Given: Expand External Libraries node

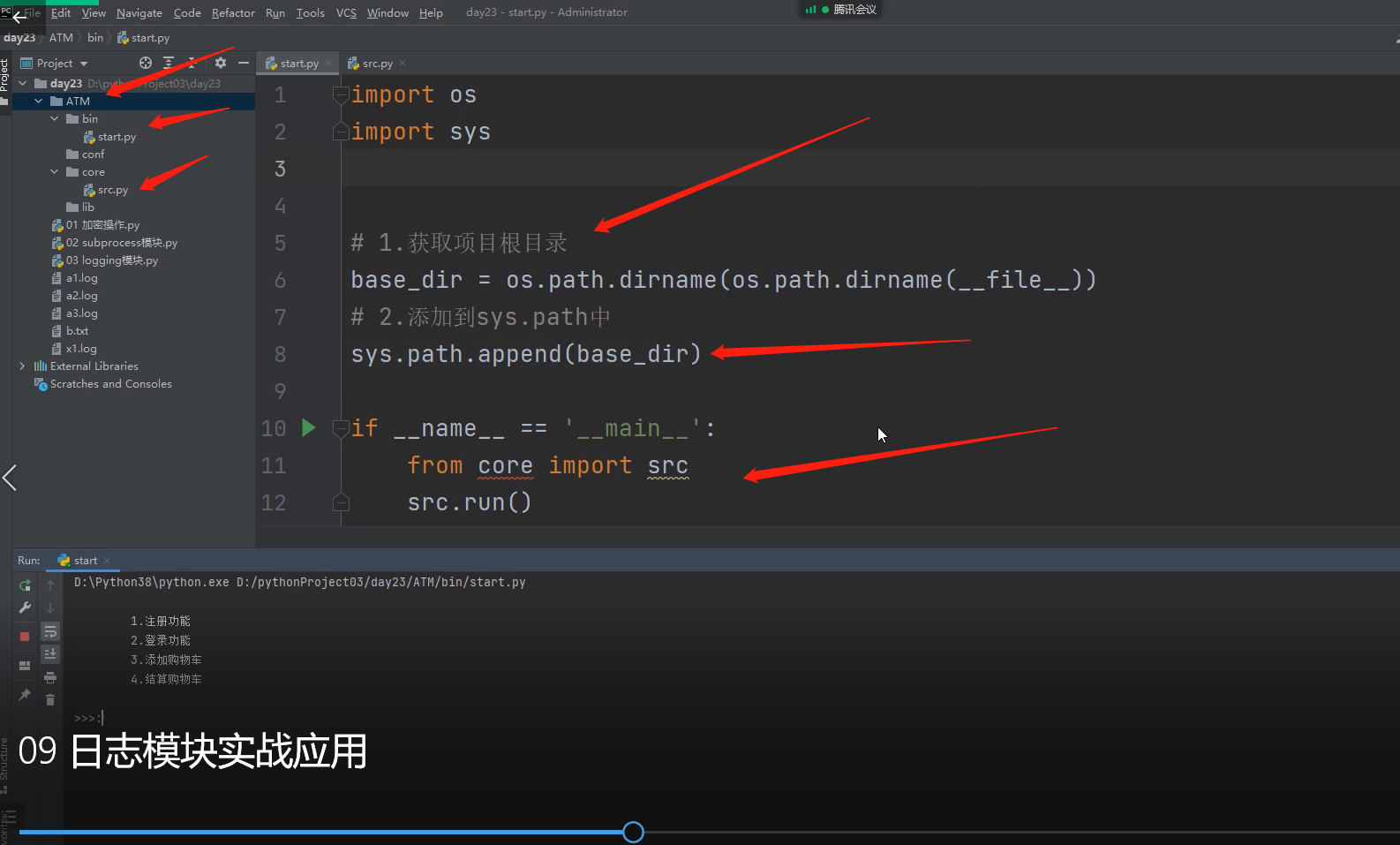Looking at the screenshot, I should point(23,366).
